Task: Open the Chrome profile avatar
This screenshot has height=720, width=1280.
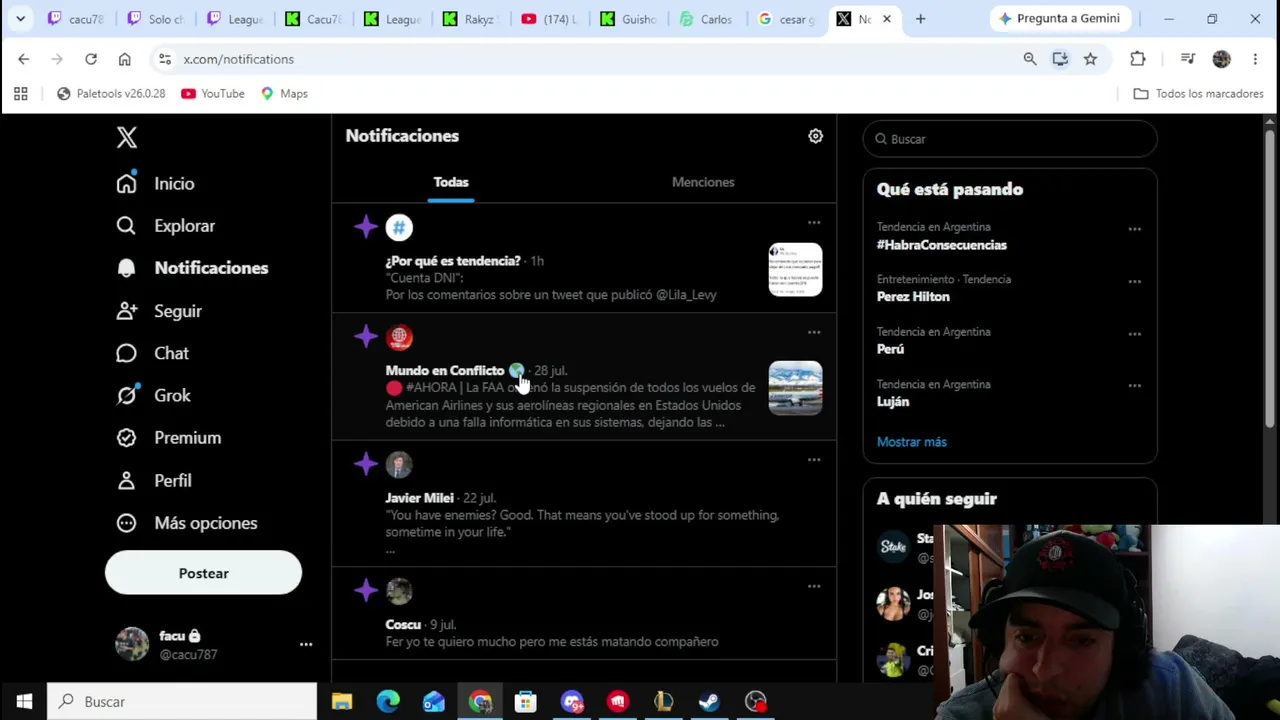Action: (1221, 59)
